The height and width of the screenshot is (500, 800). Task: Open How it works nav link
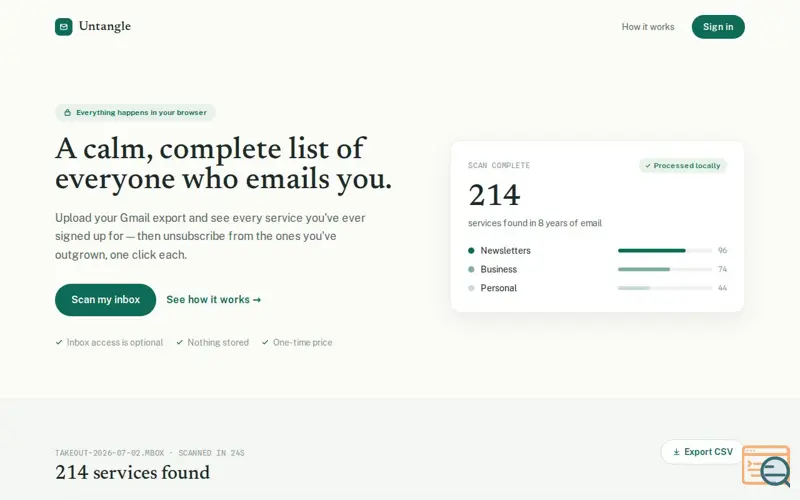pos(648,27)
